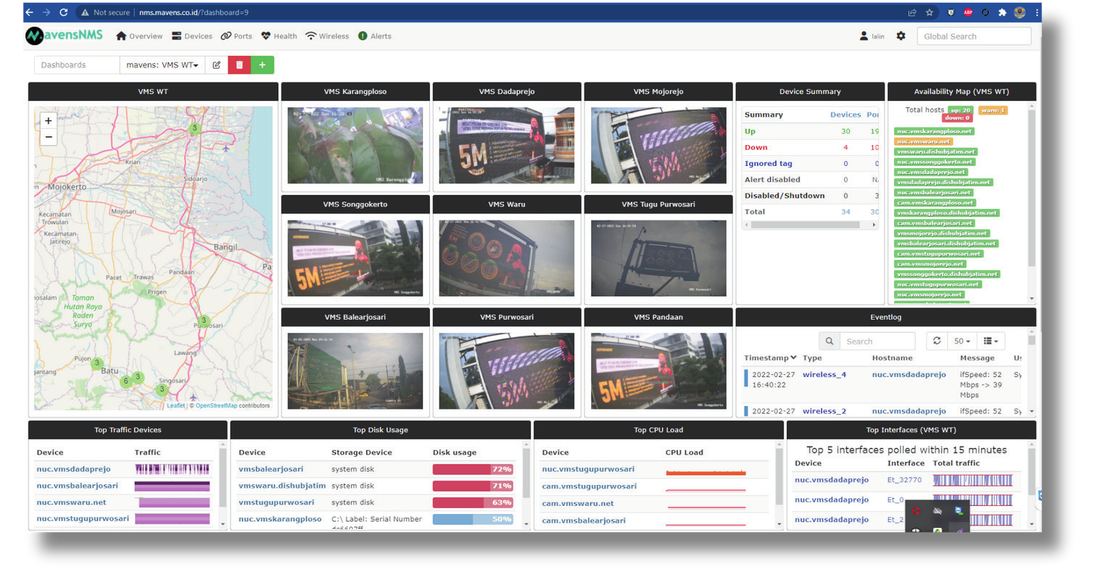Viewport: 1100px width, 572px height.
Task: Click the Dashboards text field
Action: click(76, 65)
